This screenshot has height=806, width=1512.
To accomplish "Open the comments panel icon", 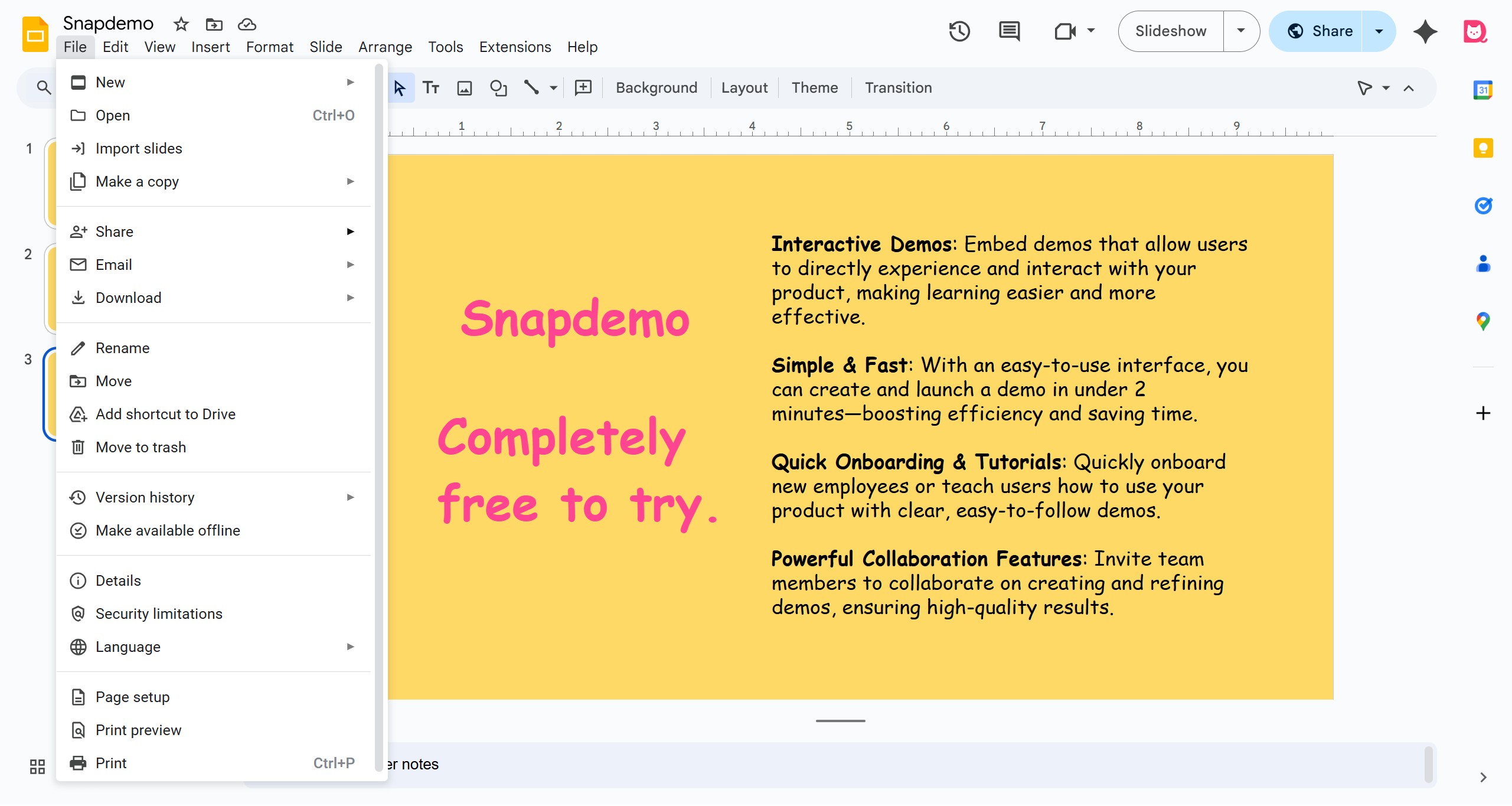I will 1009,31.
